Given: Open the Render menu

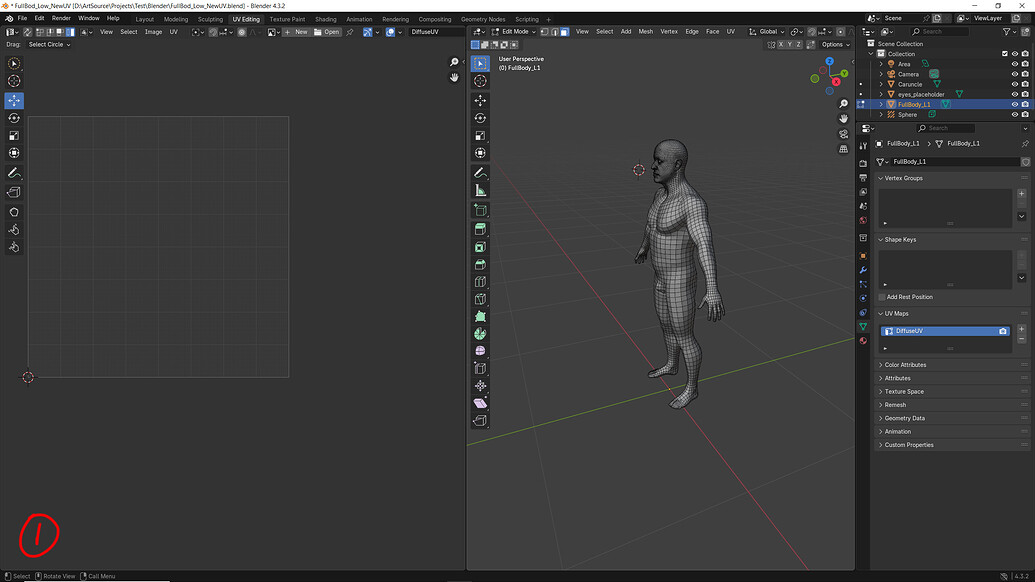Looking at the screenshot, I should point(61,18).
